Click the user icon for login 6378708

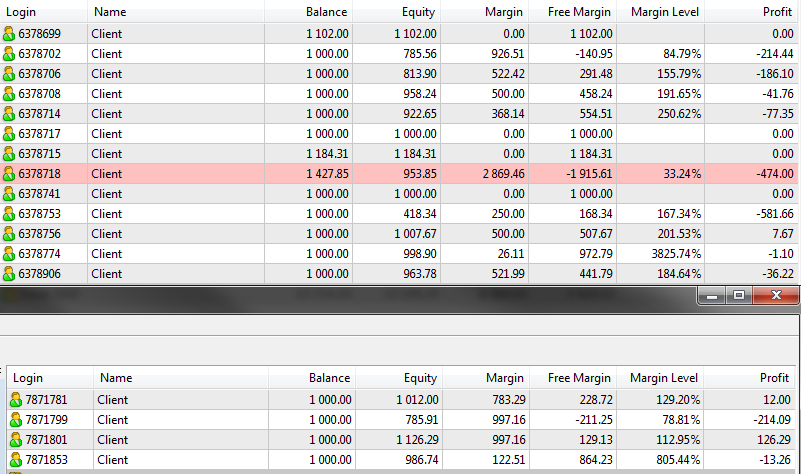point(9,93)
